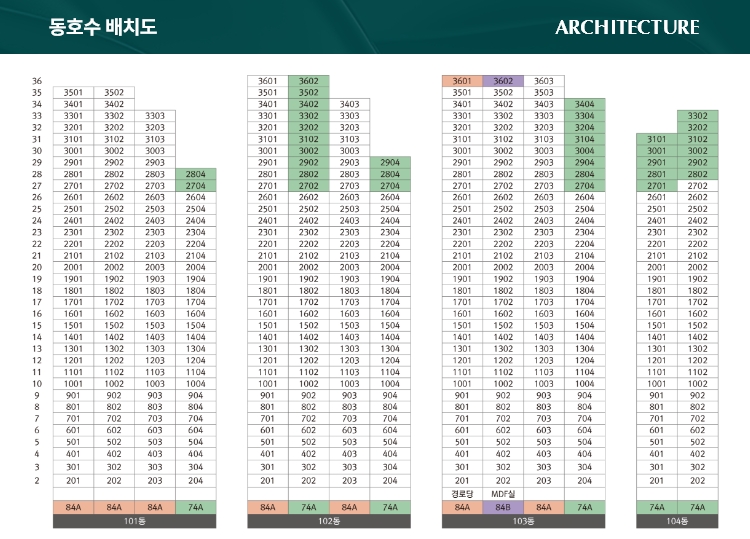
Task: Pick green unit 3302 in 104동
Action: point(697,116)
